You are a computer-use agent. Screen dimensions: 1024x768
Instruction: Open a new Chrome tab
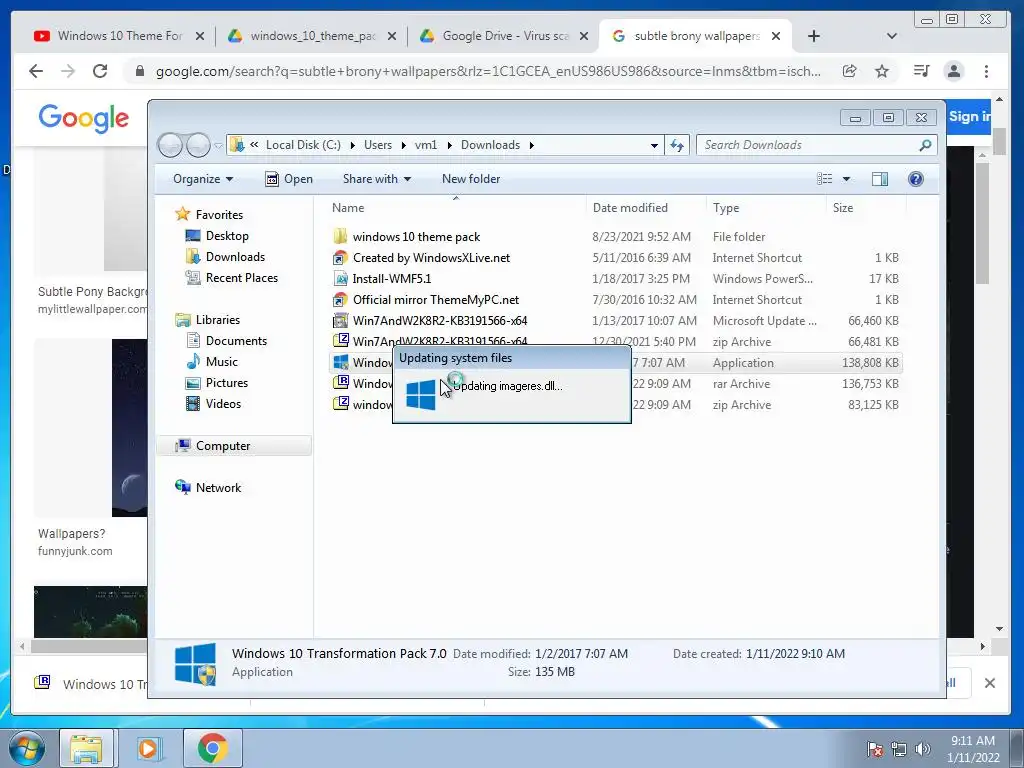(814, 36)
